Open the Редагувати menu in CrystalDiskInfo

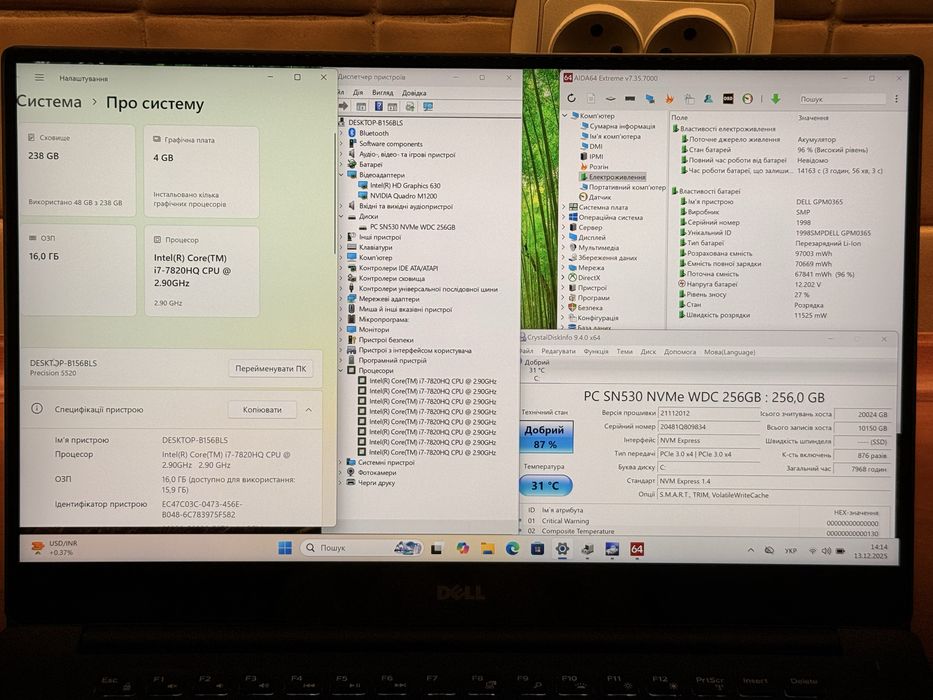coord(558,352)
